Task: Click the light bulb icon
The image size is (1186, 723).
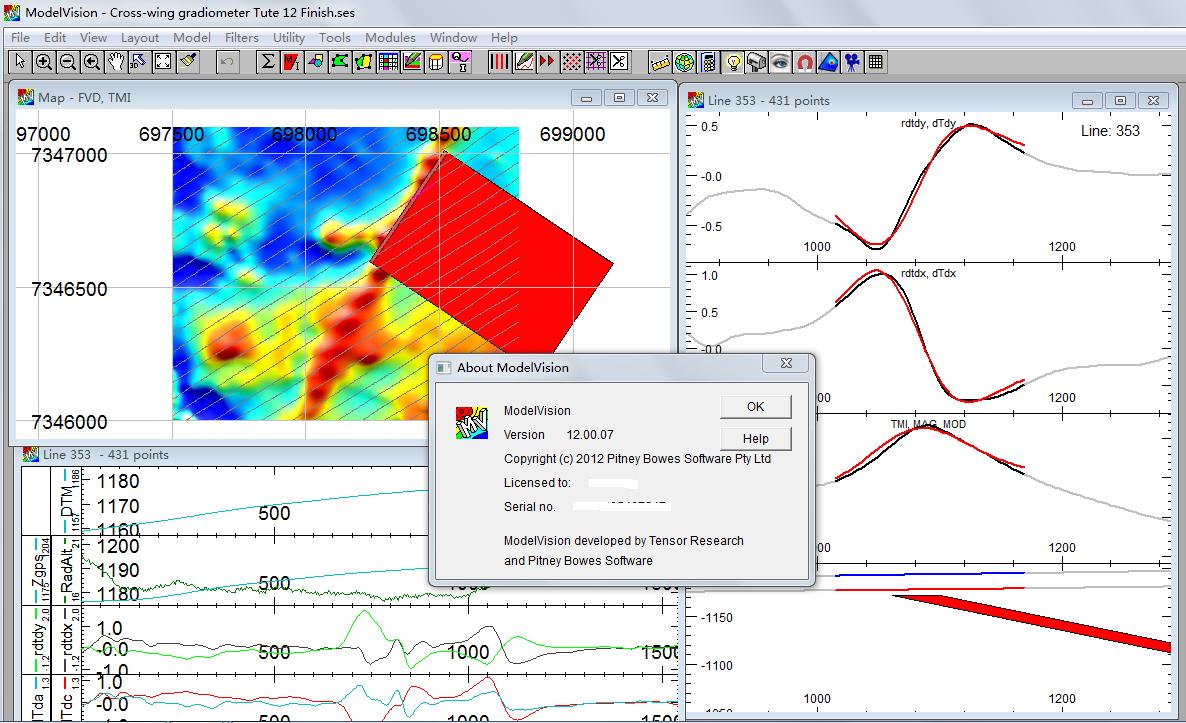Action: click(732, 62)
